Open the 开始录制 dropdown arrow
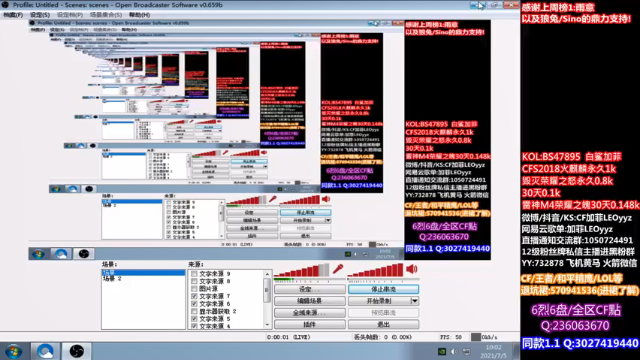The height and width of the screenshot is (360, 640). 414,301
